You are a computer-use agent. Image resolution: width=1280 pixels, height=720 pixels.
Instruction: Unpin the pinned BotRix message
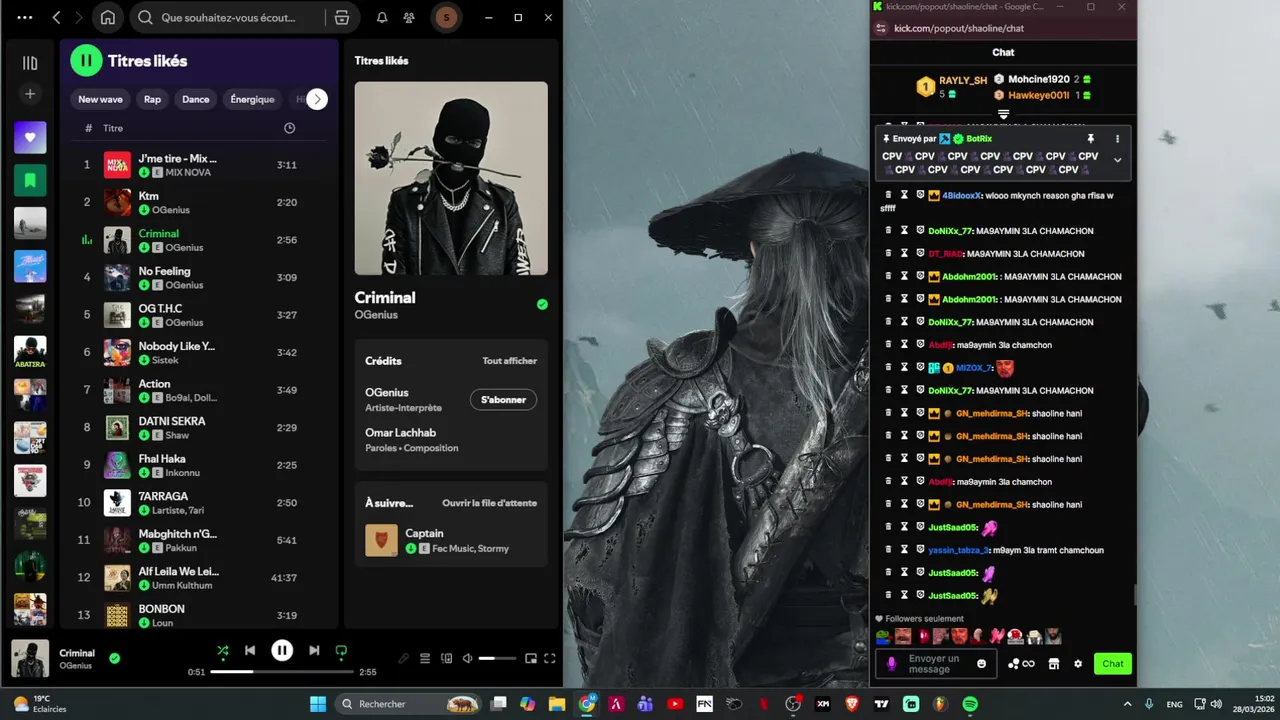click(1090, 139)
